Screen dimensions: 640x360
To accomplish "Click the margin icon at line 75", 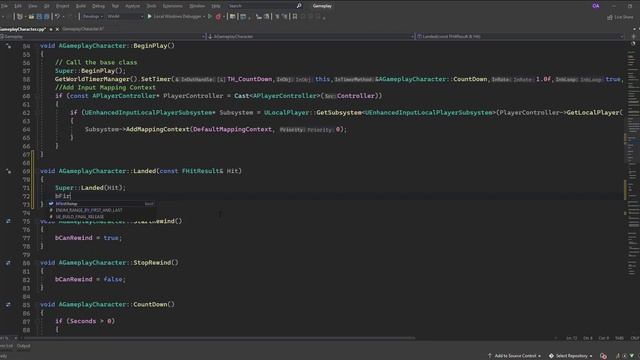I will (9, 221).
